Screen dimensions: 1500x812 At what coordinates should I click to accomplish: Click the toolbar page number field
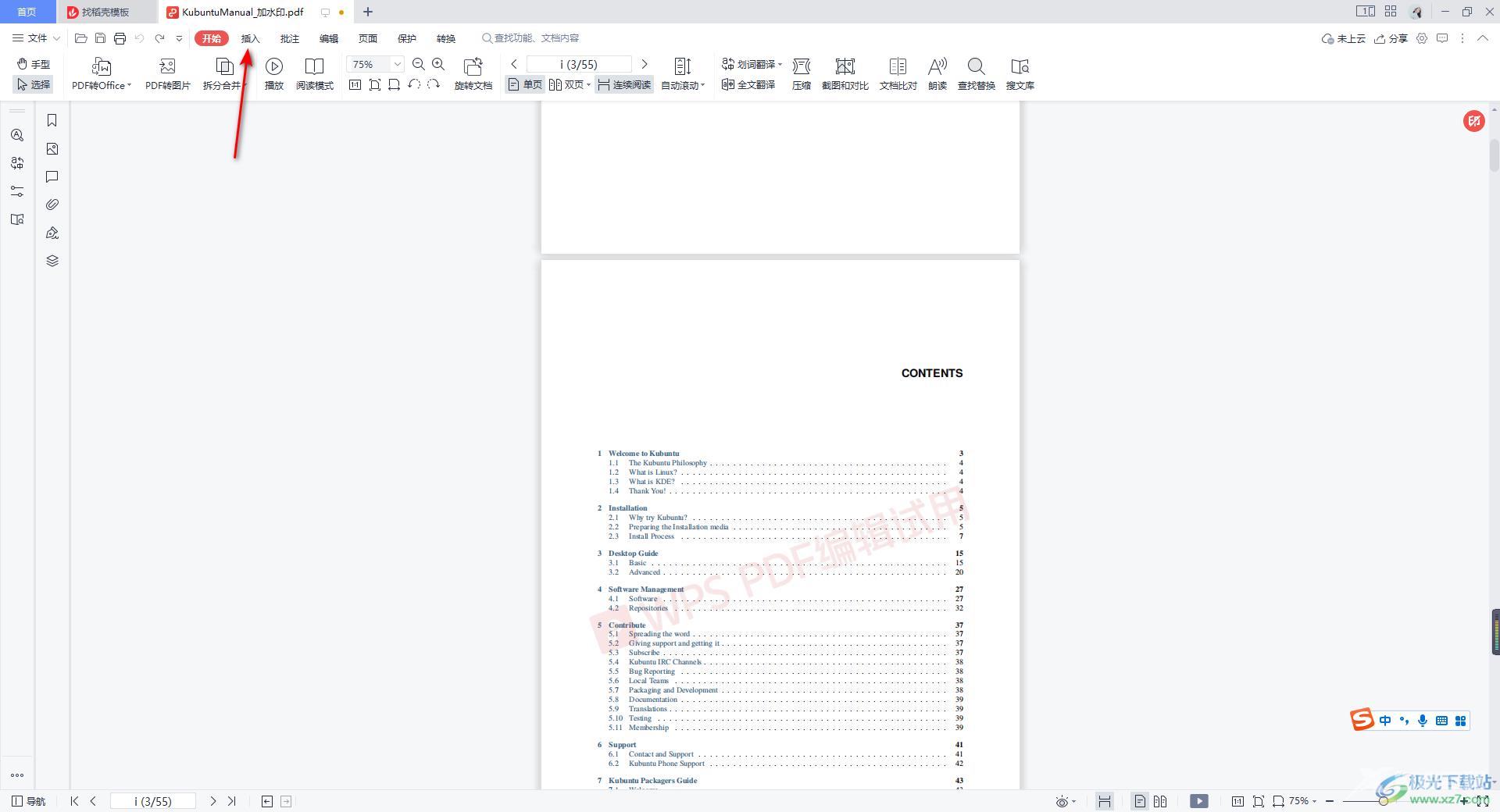579,64
